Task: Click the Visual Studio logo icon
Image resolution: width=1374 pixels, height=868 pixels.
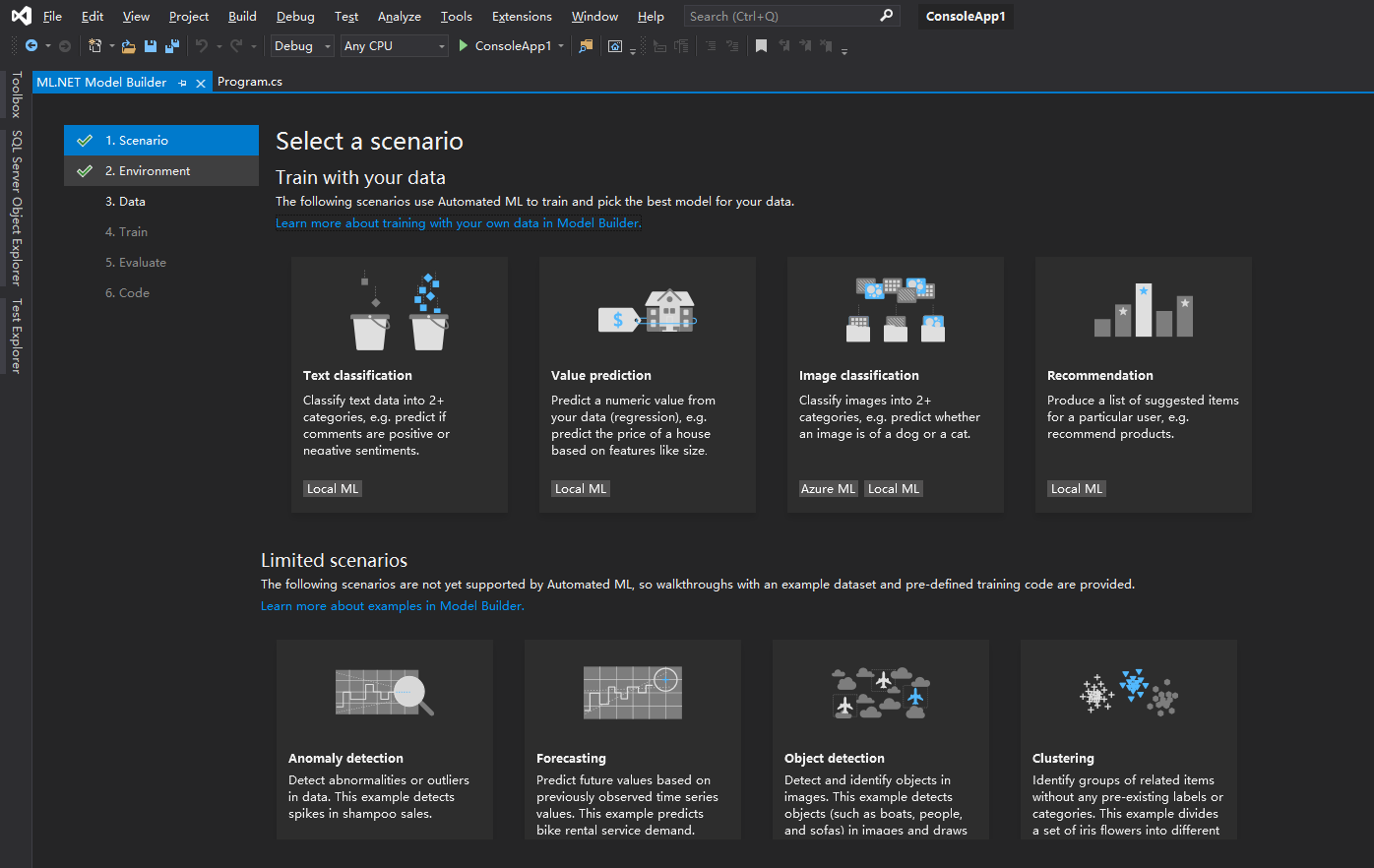Action: tap(21, 16)
